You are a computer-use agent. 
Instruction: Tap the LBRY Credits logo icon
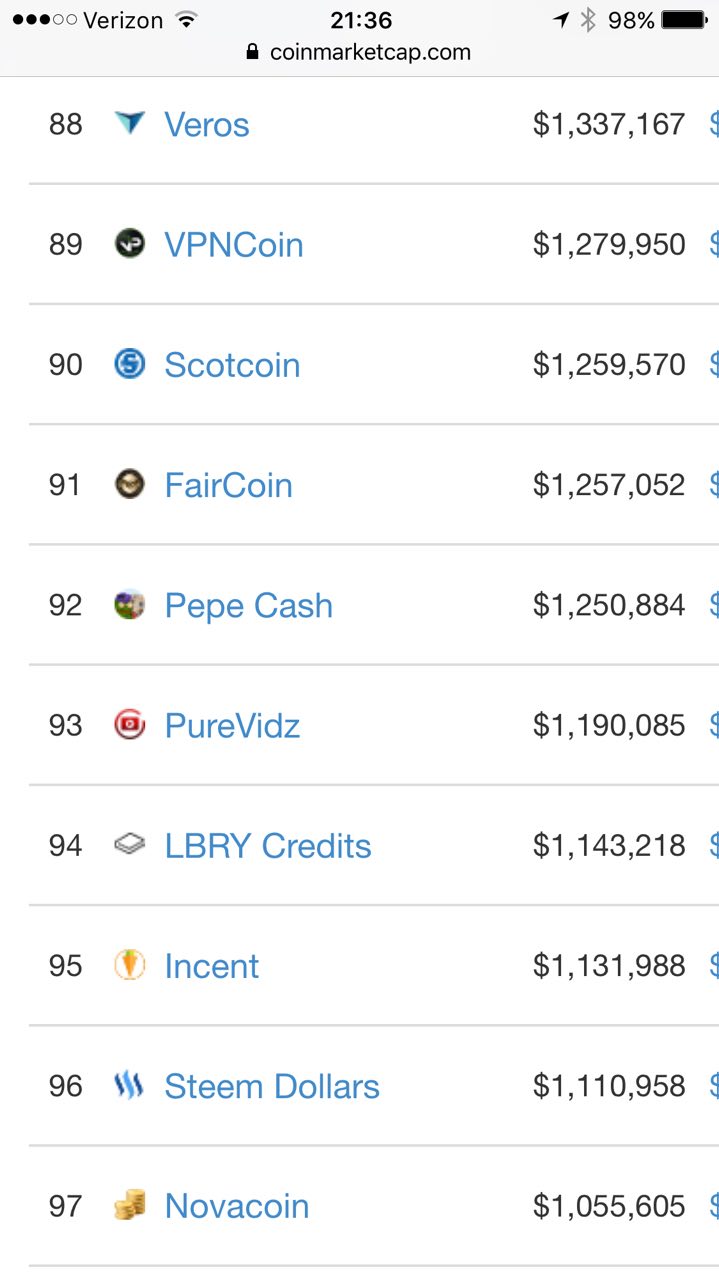pos(130,845)
